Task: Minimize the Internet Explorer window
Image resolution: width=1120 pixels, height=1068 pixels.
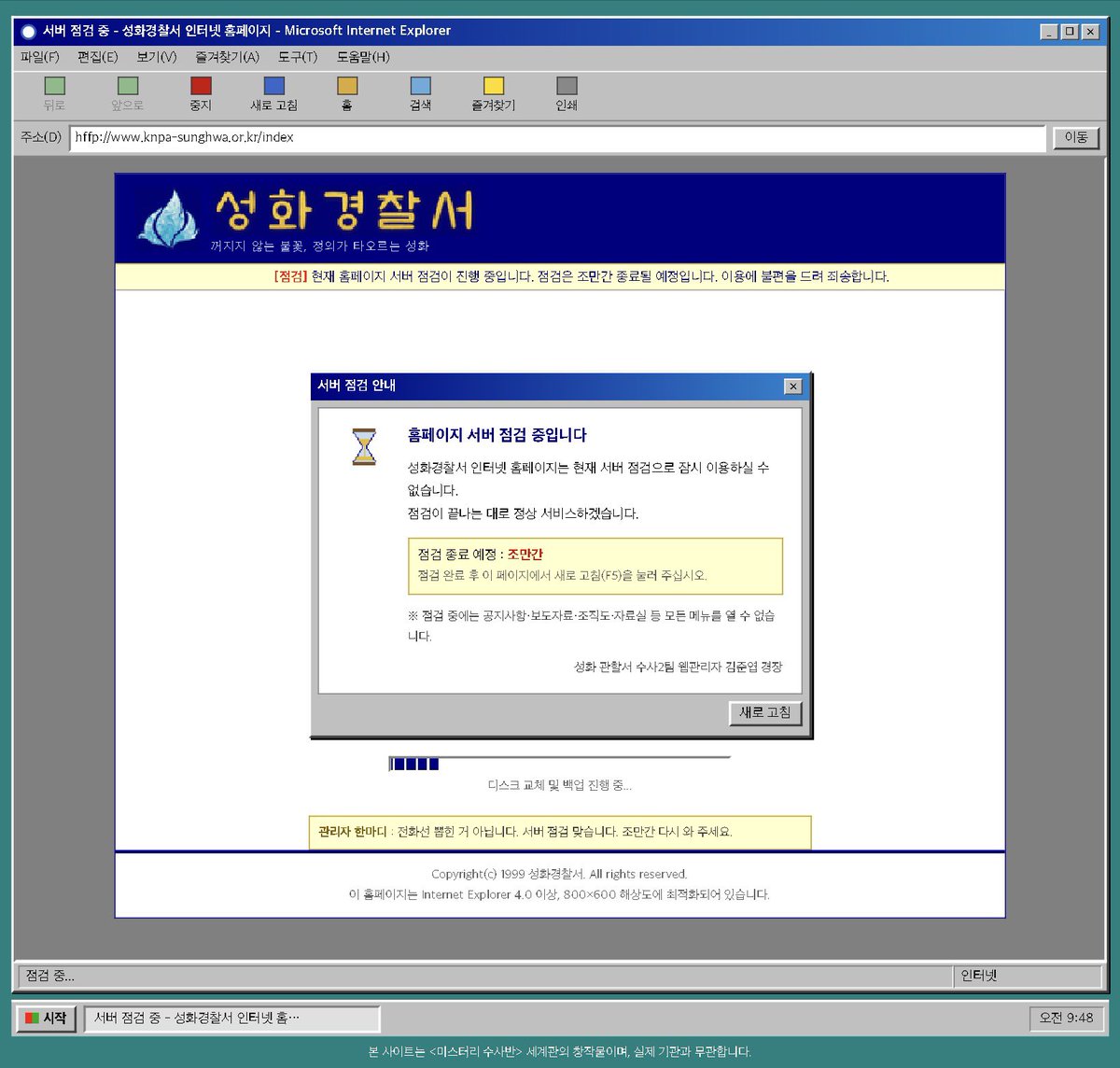Action: (x=1049, y=32)
